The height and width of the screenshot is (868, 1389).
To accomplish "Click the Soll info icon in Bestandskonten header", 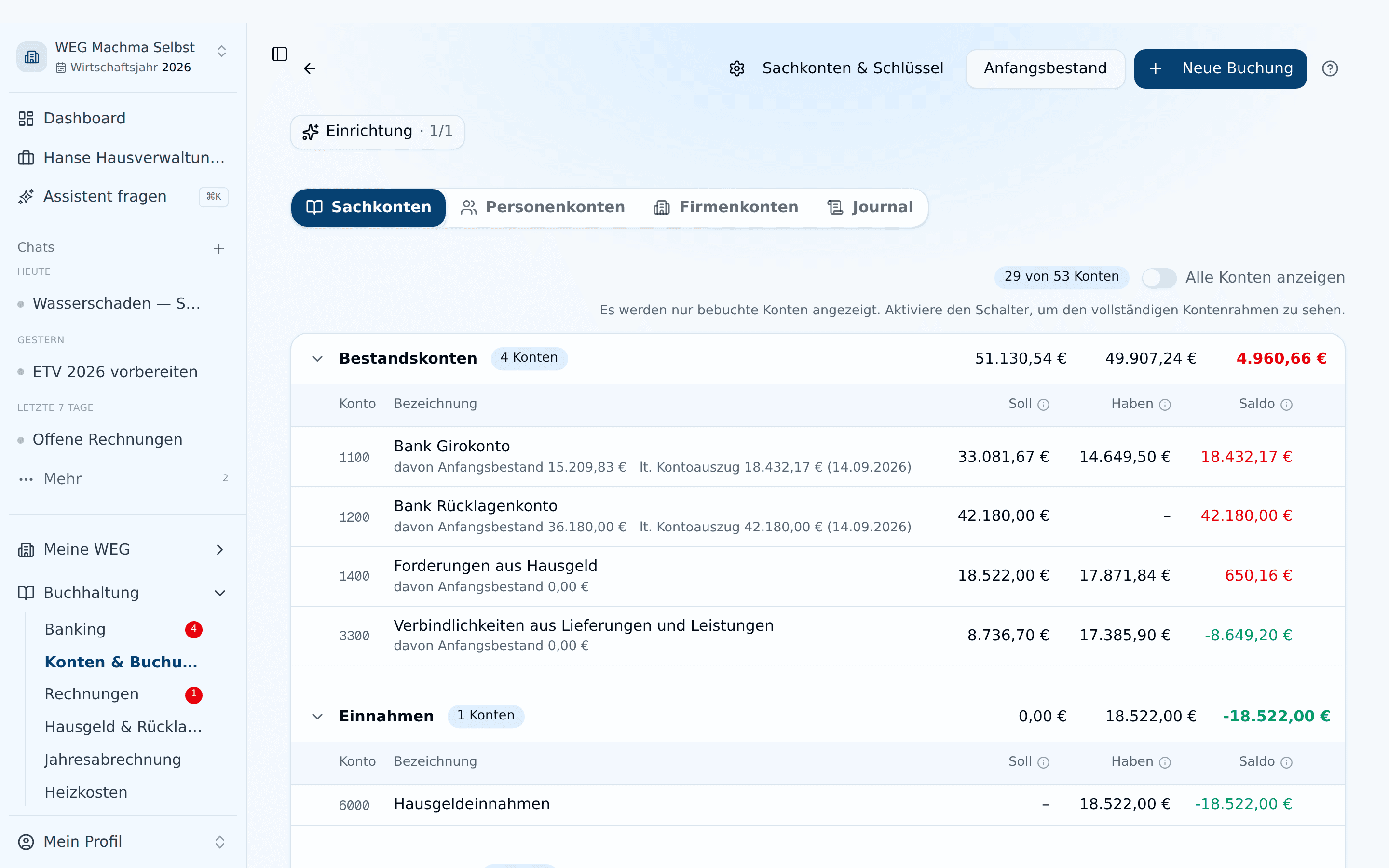I will [1044, 405].
